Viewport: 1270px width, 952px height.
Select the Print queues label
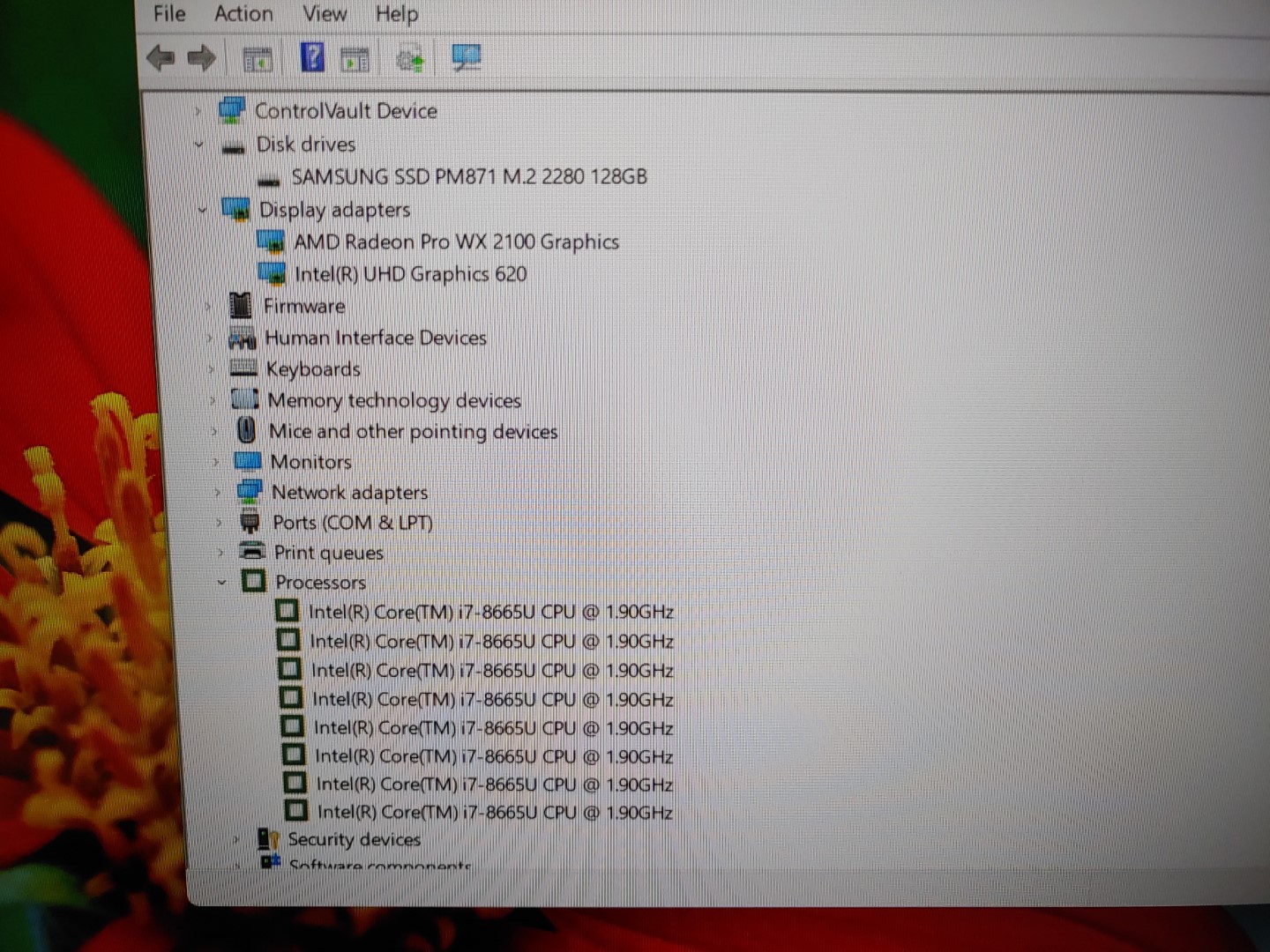pyautogui.click(x=328, y=553)
